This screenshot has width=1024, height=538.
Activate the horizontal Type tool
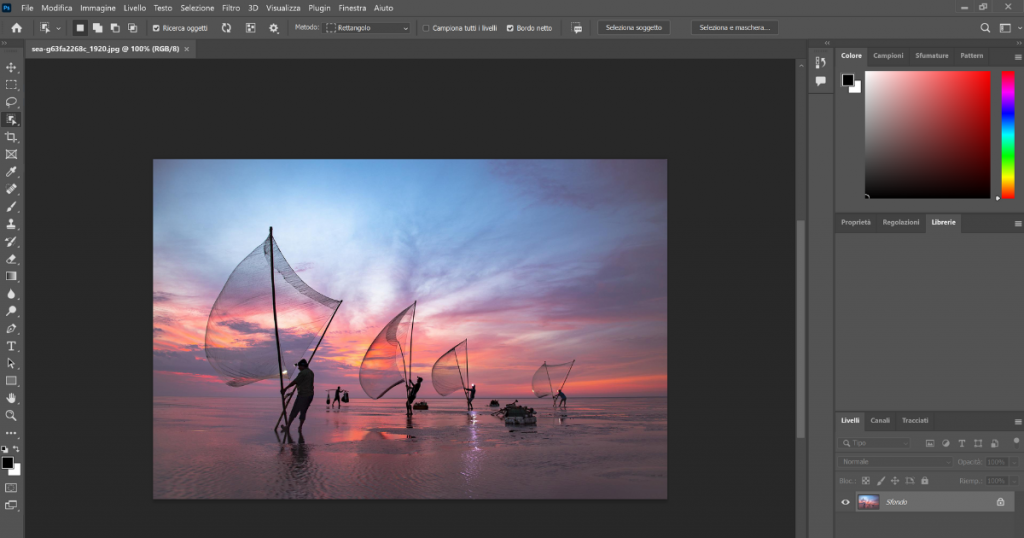pos(12,346)
